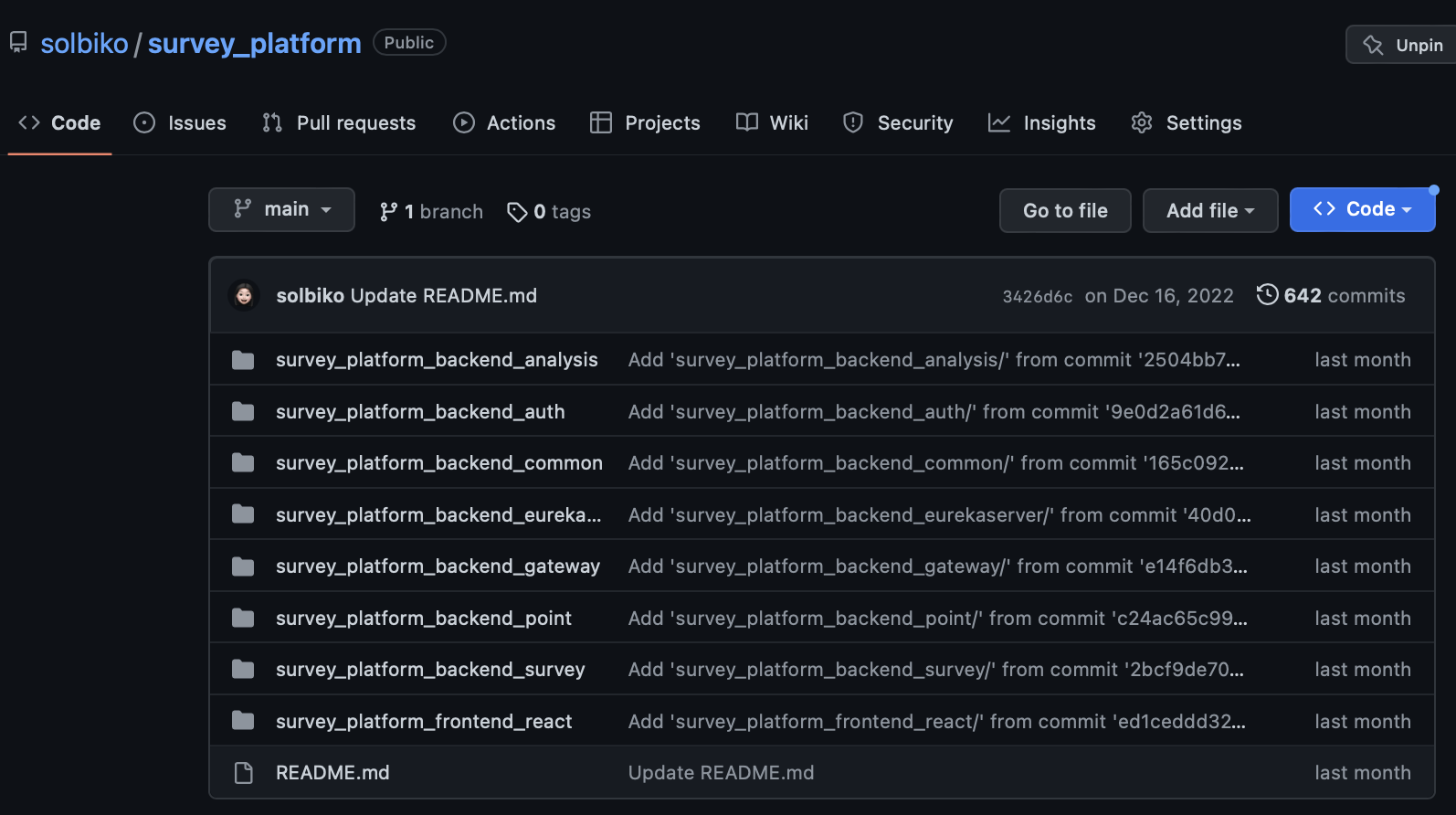This screenshot has width=1456, height=815.
Task: Click the Unpin button
Action: point(1401,45)
